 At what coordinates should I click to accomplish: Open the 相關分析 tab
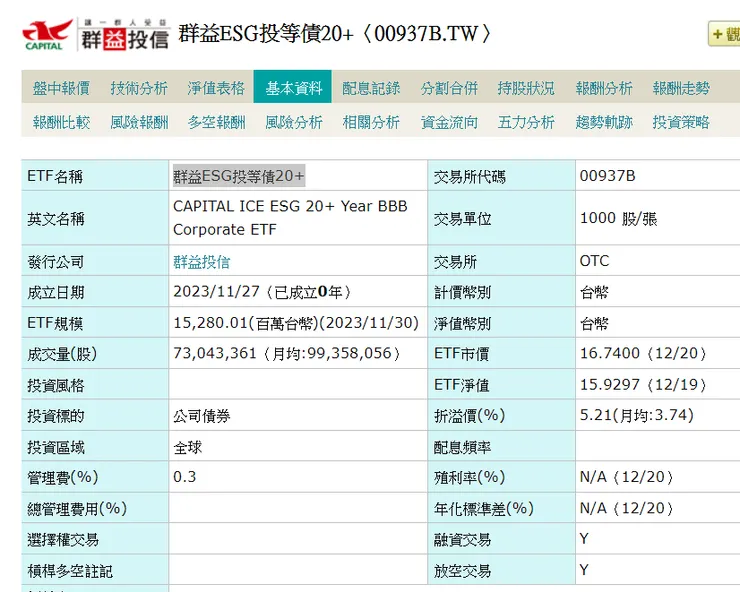(x=371, y=122)
